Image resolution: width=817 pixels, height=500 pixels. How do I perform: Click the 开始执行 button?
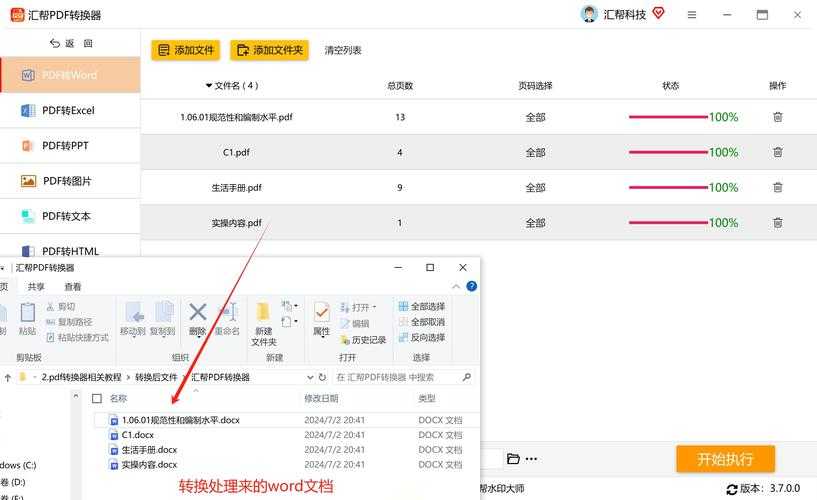[725, 459]
